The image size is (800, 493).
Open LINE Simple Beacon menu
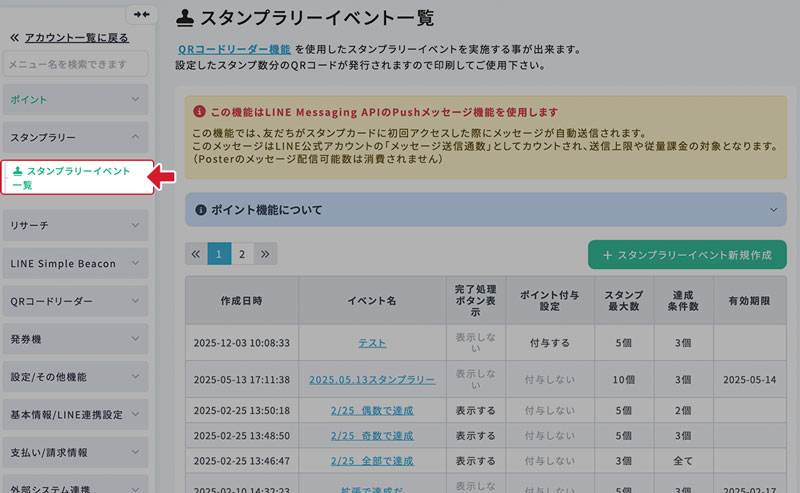75,264
